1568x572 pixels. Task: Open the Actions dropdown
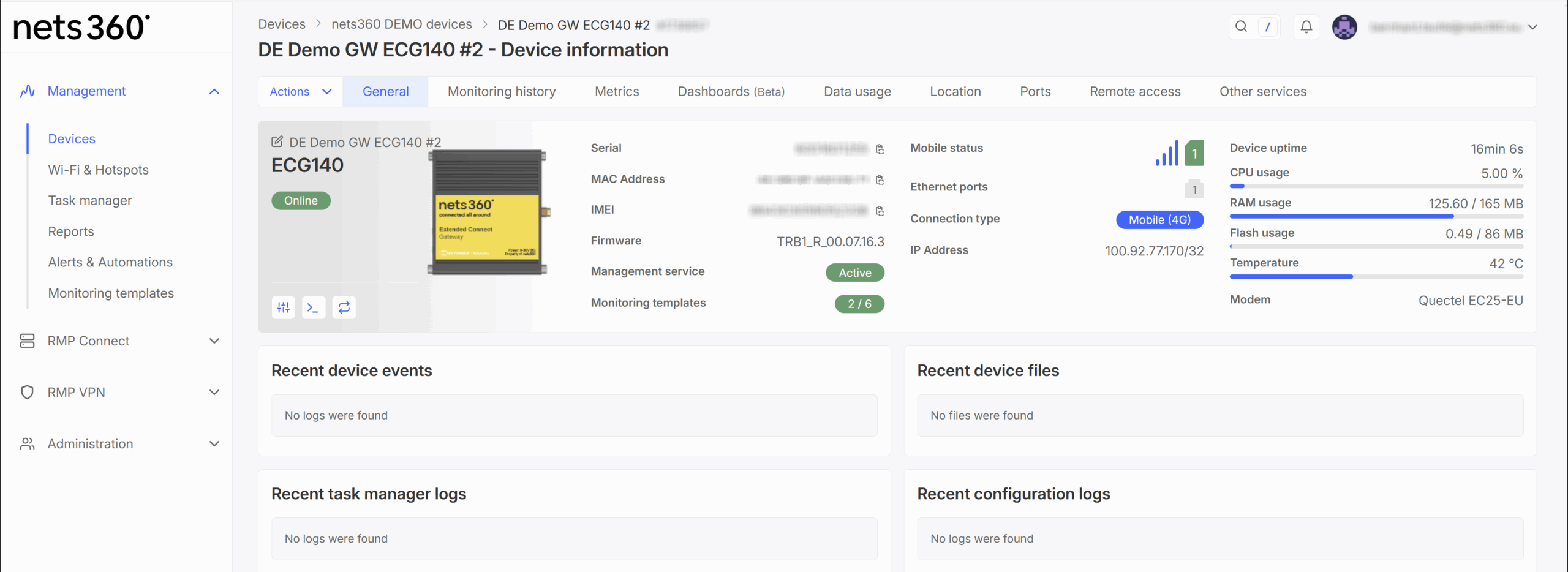[x=301, y=92]
